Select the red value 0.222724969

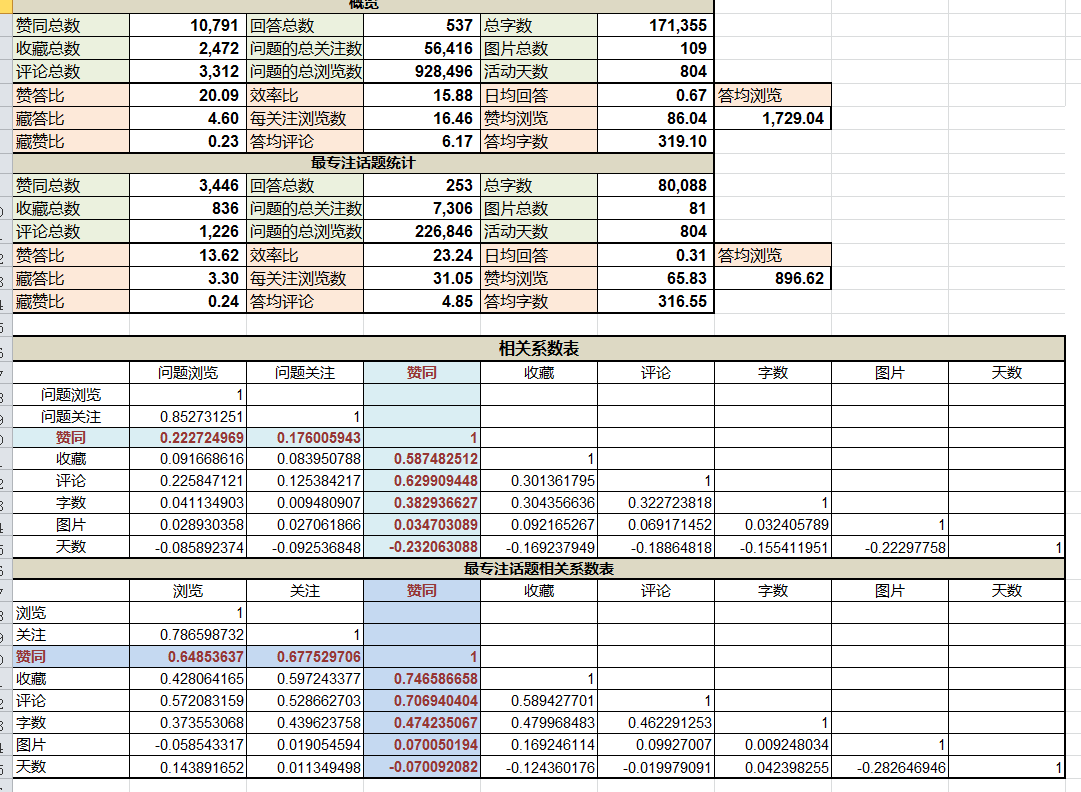point(188,438)
